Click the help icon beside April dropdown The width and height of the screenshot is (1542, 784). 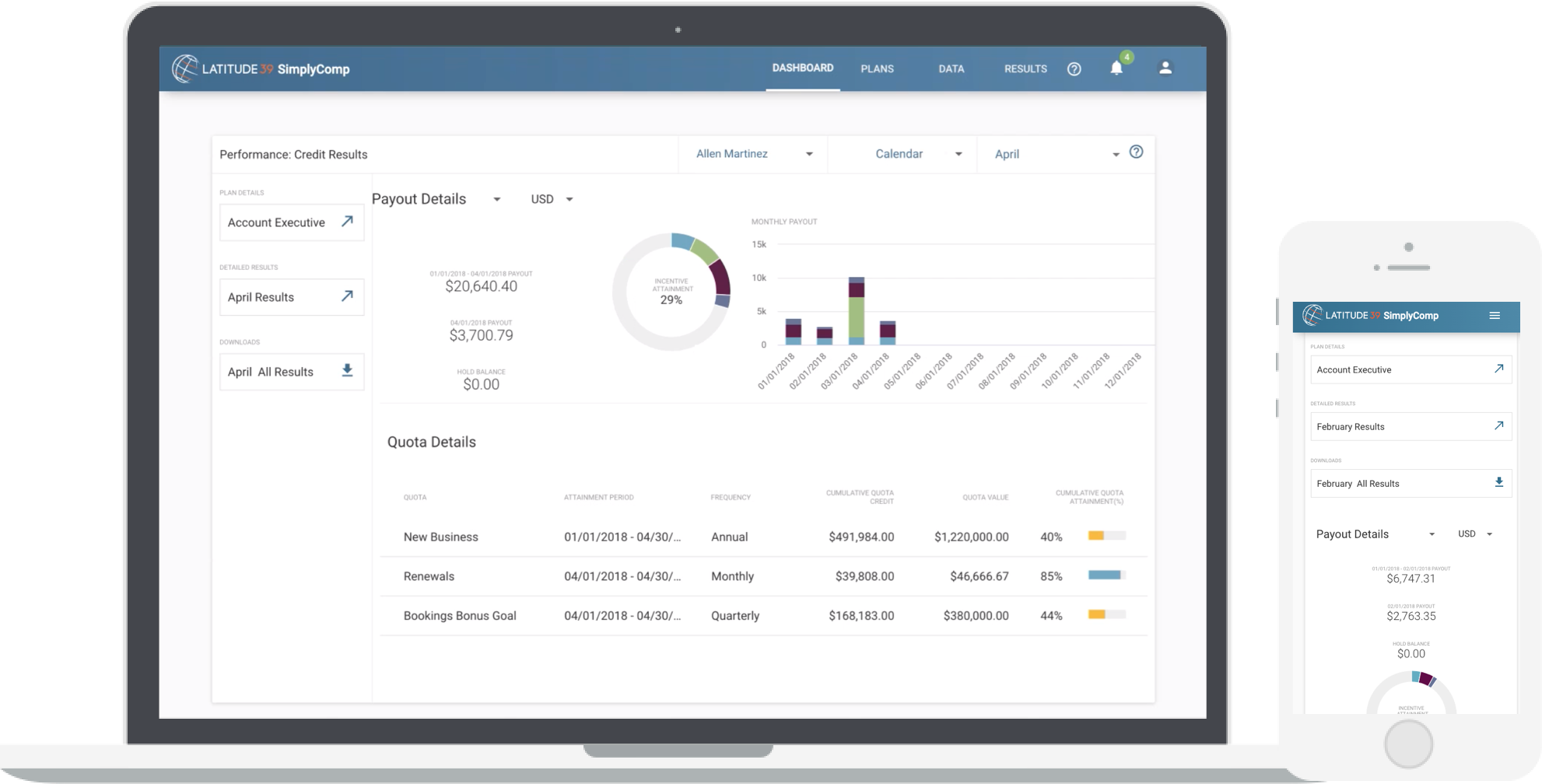[1136, 152]
